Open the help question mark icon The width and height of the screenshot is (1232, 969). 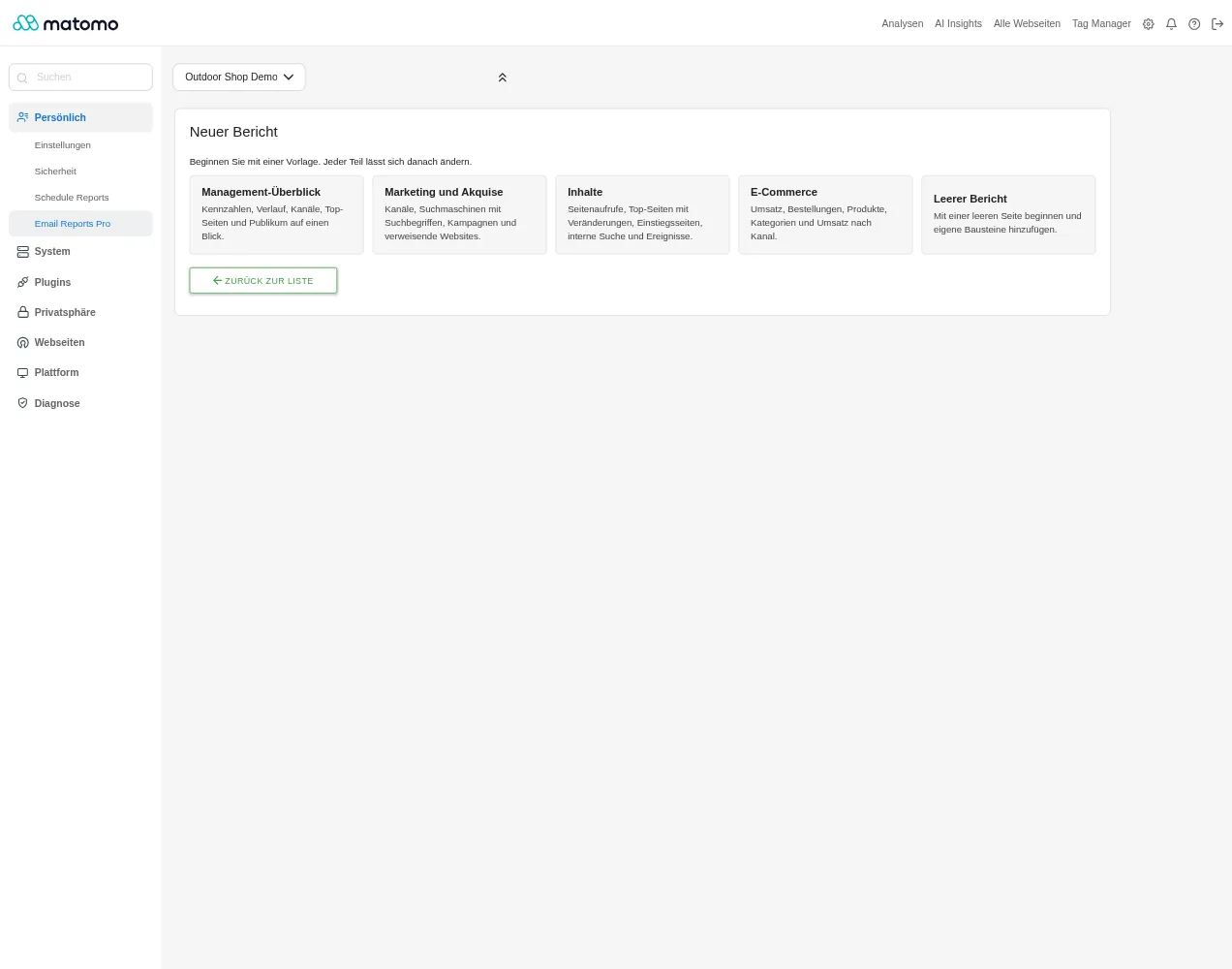point(1194,24)
